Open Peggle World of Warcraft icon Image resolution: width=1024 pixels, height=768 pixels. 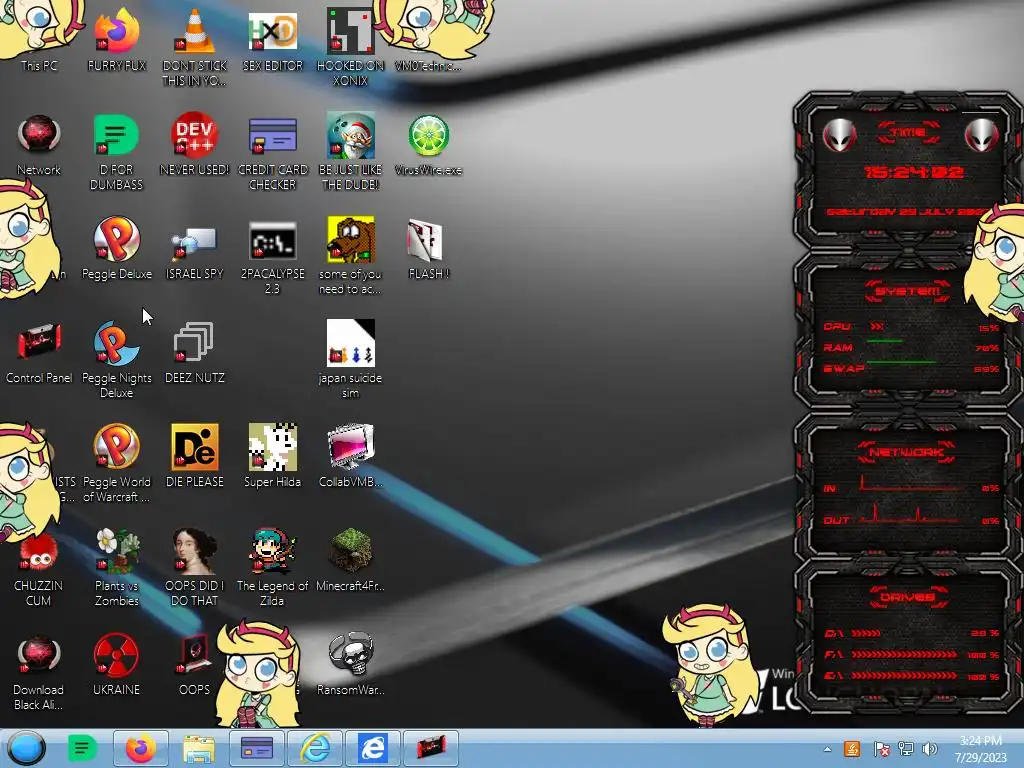click(x=116, y=462)
